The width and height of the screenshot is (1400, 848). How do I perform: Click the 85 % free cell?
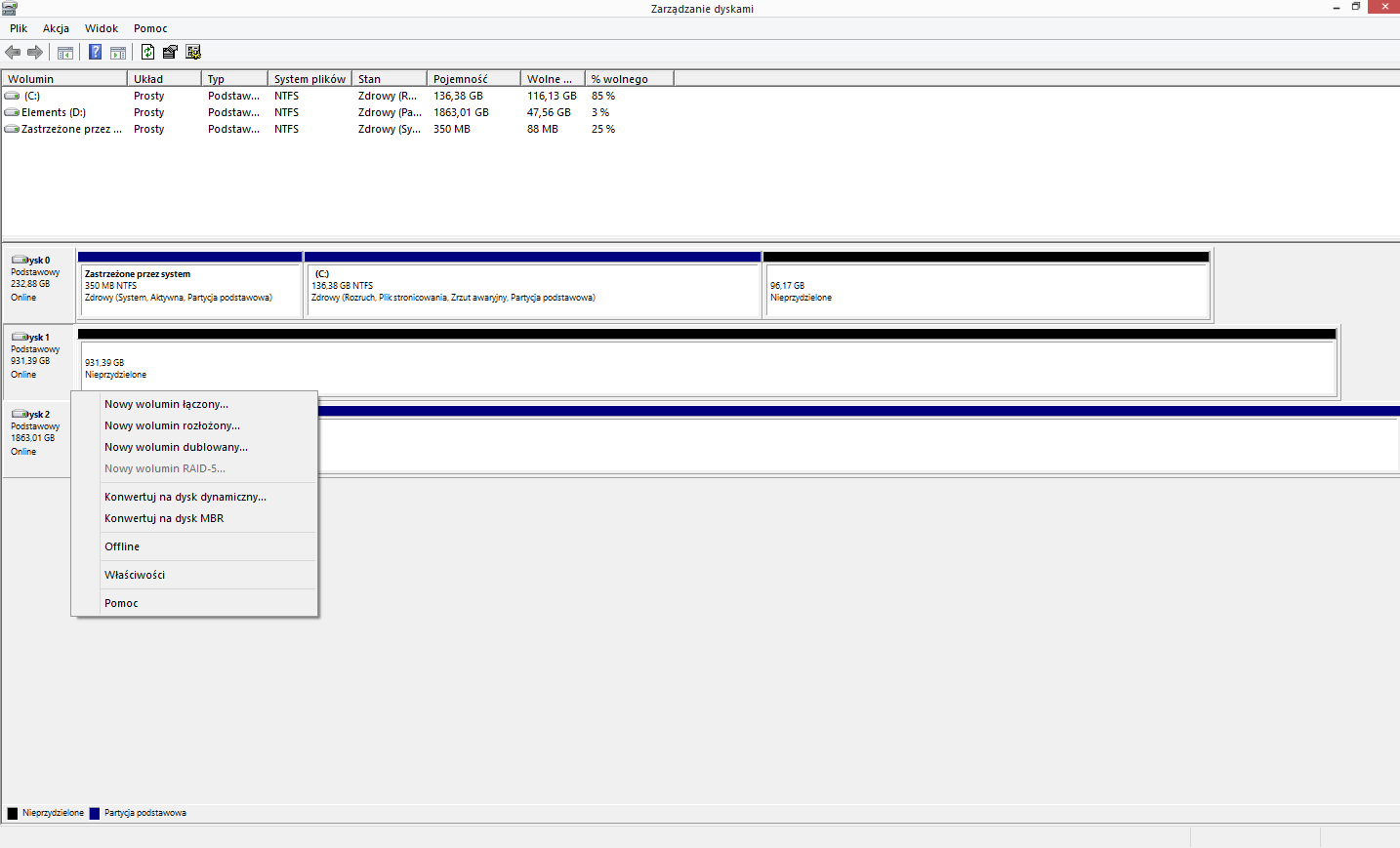coord(603,96)
